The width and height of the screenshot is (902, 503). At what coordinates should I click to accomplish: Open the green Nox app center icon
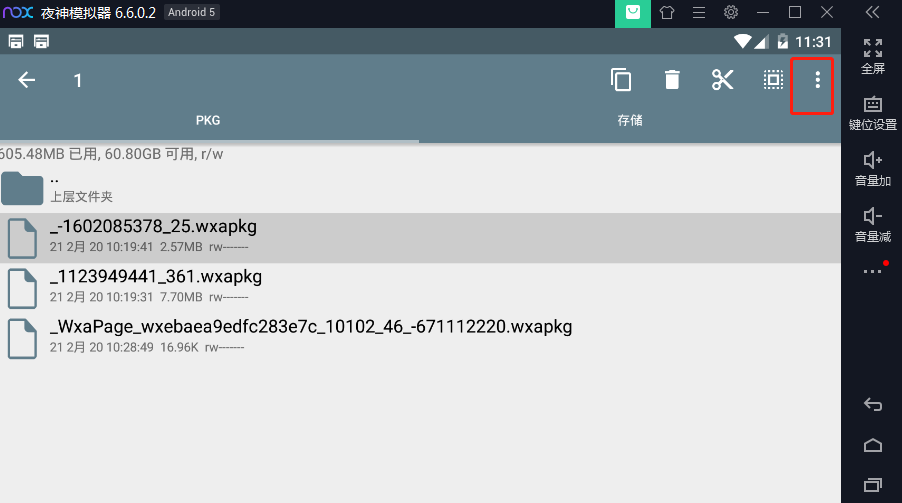click(633, 13)
